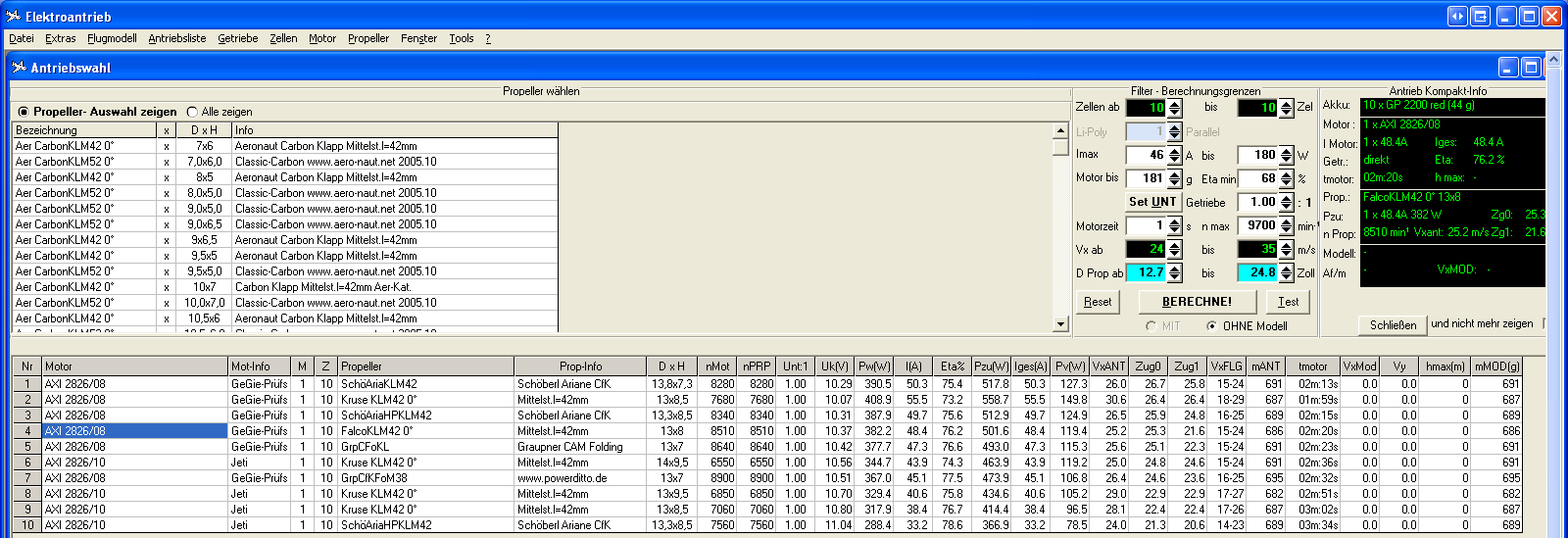This screenshot has width=1568, height=538.
Task: Select propeller row with size 9,5x5
Action: tap(285, 256)
